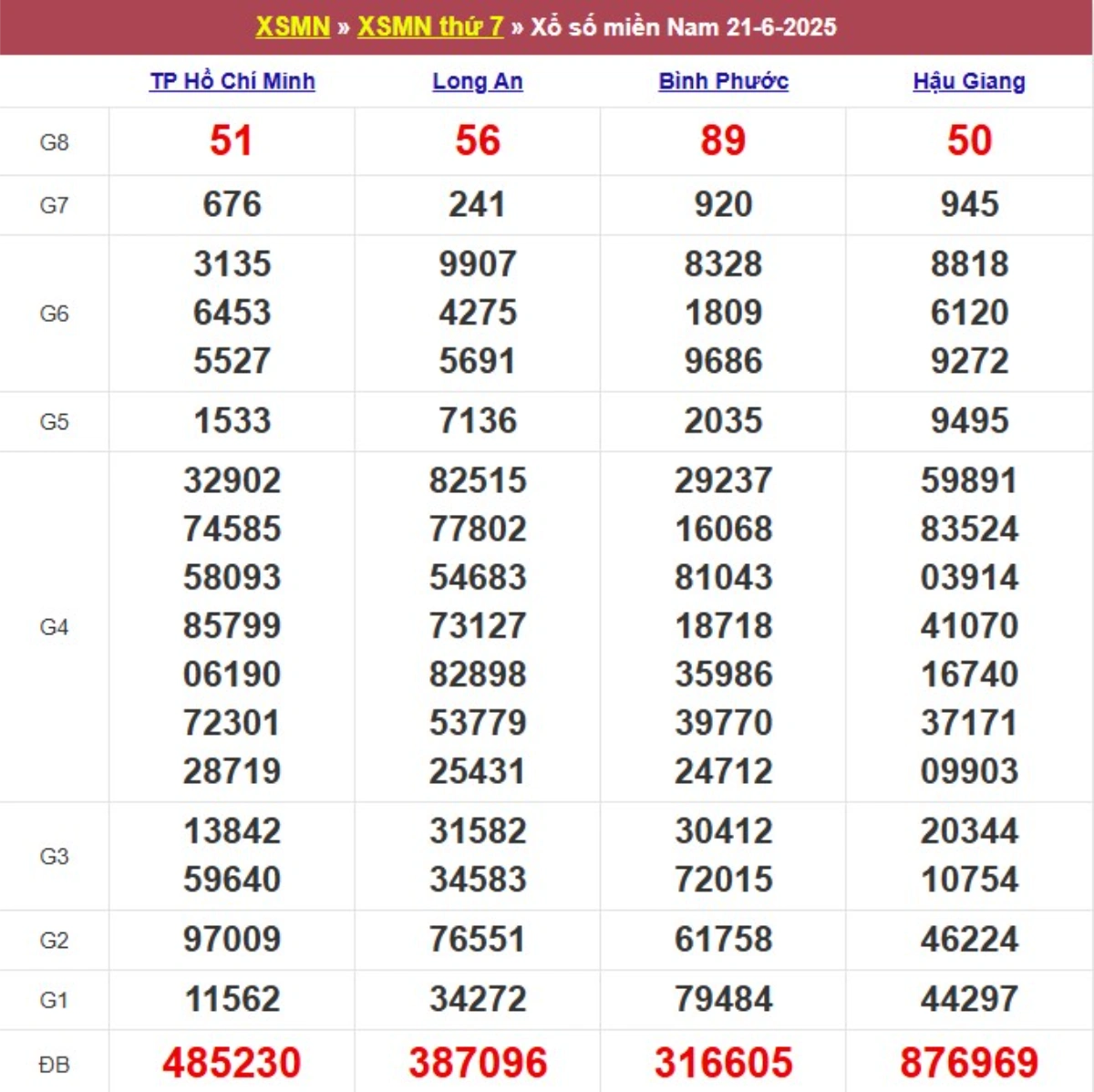The width and height of the screenshot is (1094, 1092).
Task: Click G4 number 09903
Action: pos(969,771)
